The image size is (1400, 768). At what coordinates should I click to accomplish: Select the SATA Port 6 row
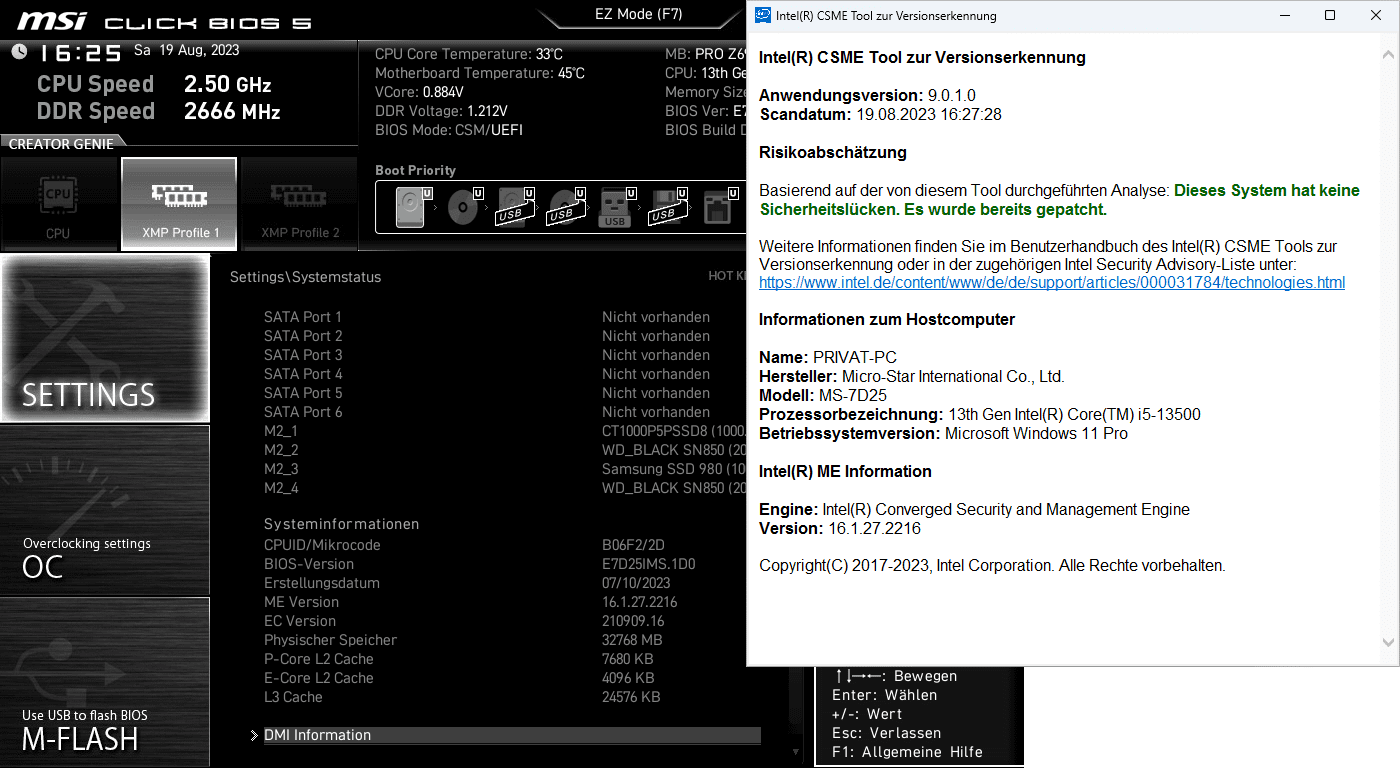(x=506, y=412)
